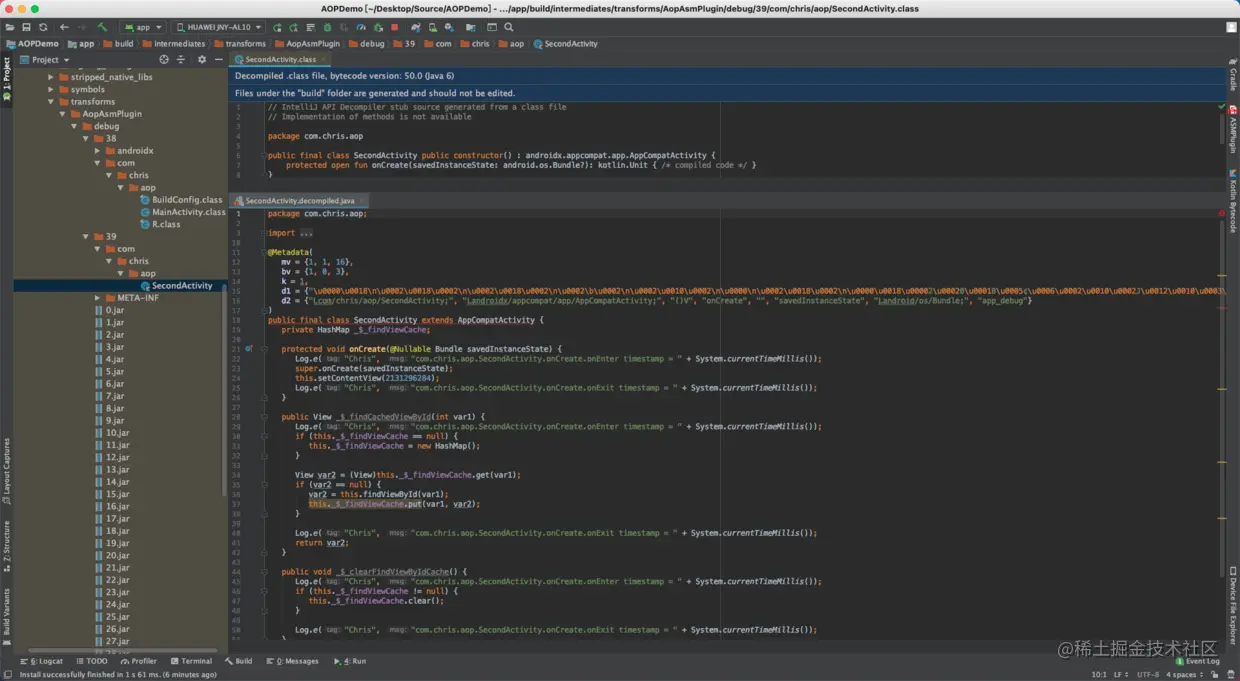Toggle the Z: Structure side panel
The width and height of the screenshot is (1240, 681).
click(x=6, y=546)
